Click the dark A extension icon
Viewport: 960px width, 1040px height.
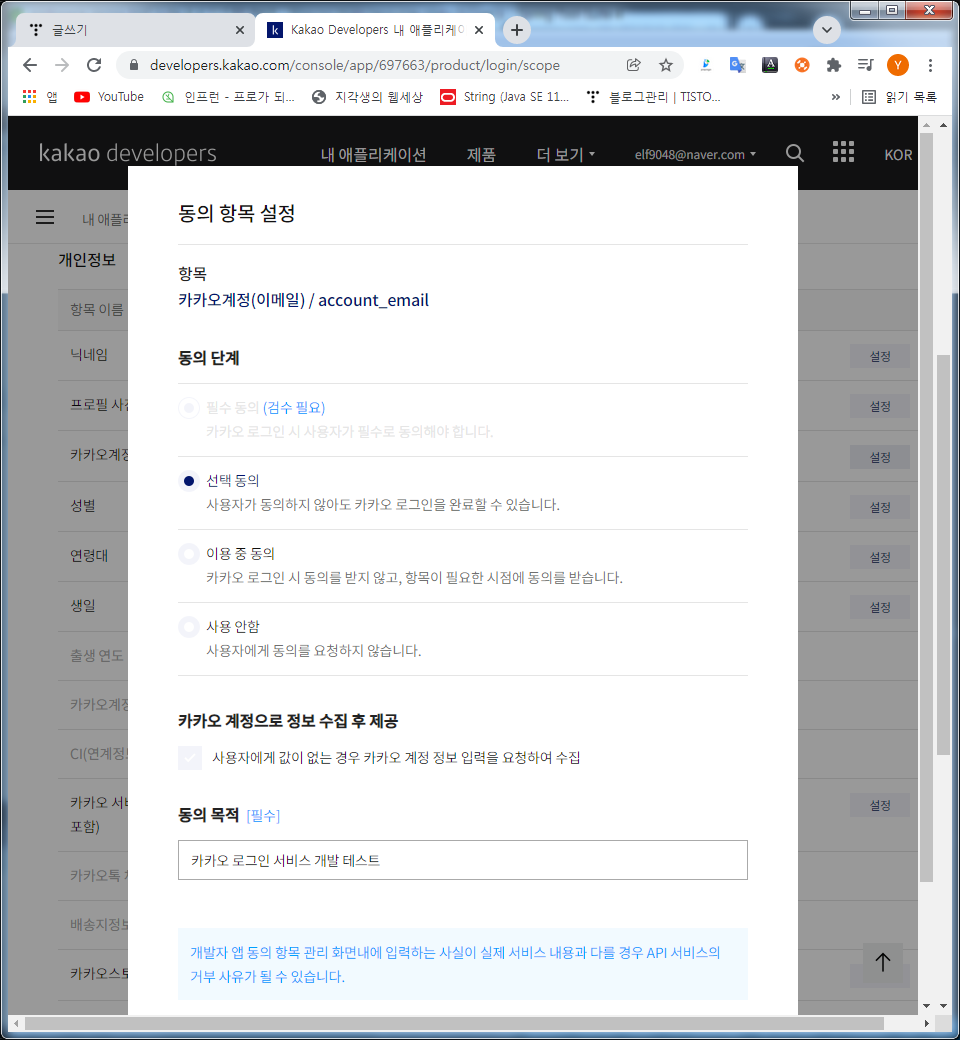(770, 65)
